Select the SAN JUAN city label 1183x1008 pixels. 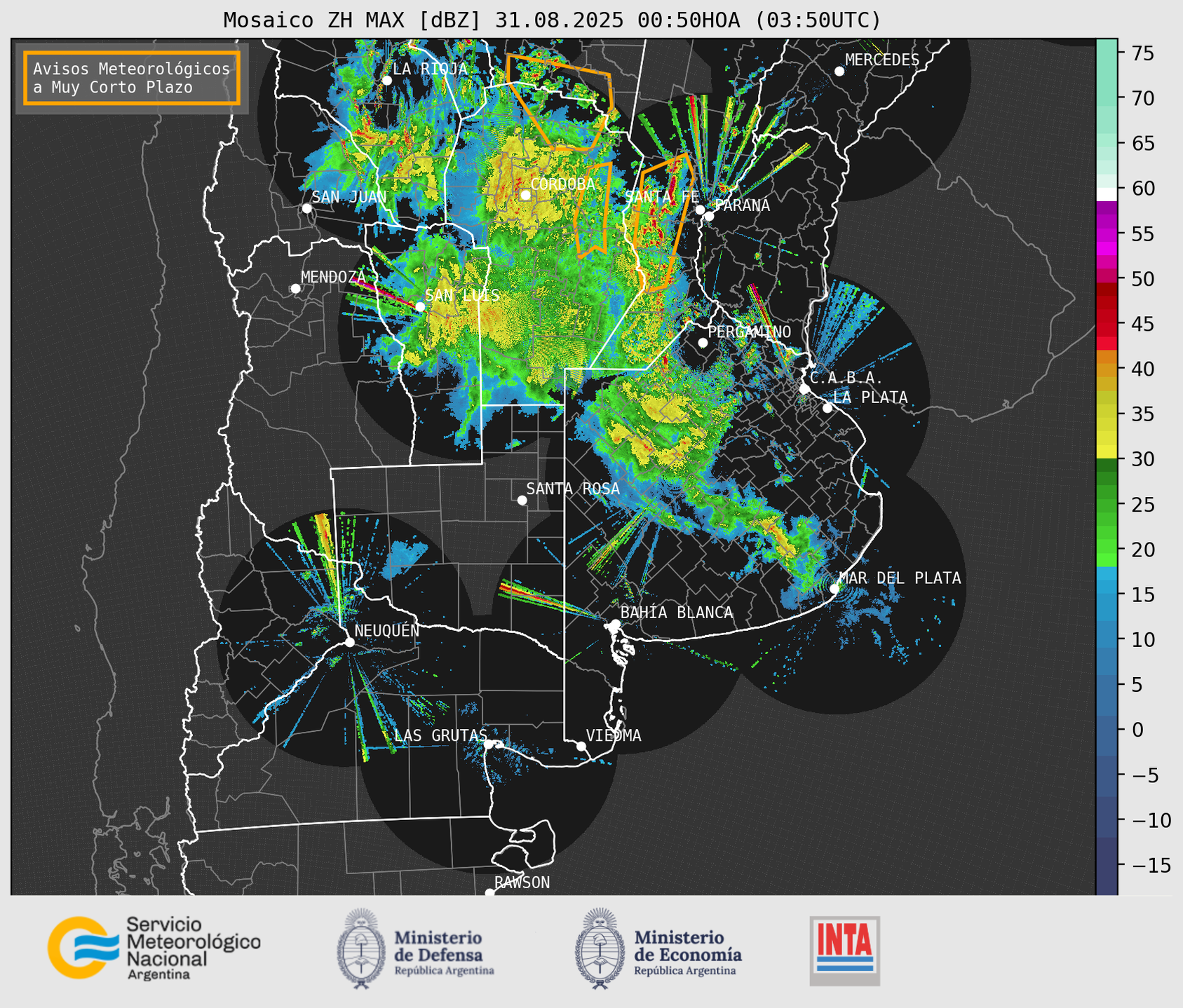coord(349,197)
